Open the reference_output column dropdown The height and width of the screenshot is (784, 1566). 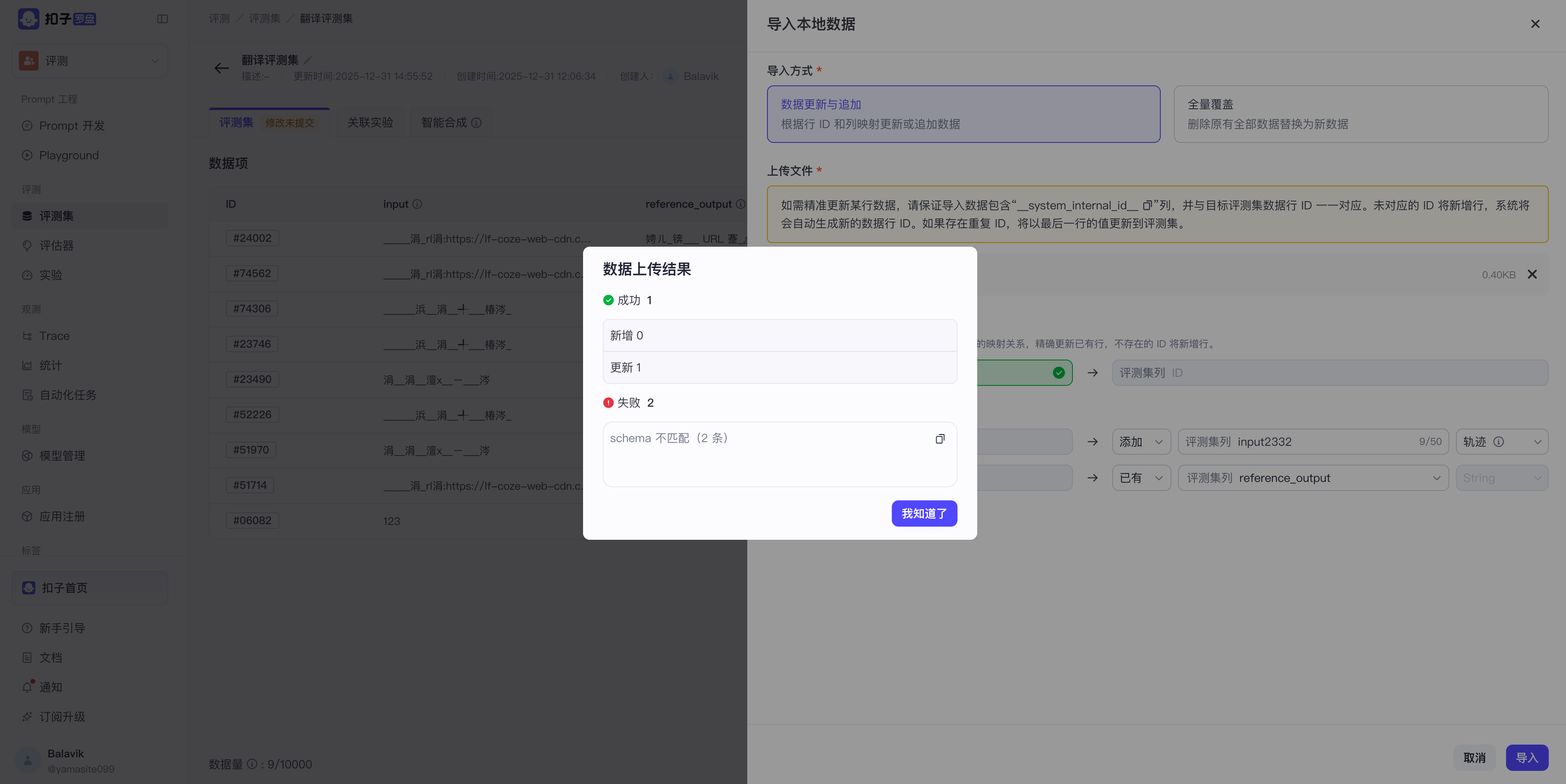pos(1313,478)
